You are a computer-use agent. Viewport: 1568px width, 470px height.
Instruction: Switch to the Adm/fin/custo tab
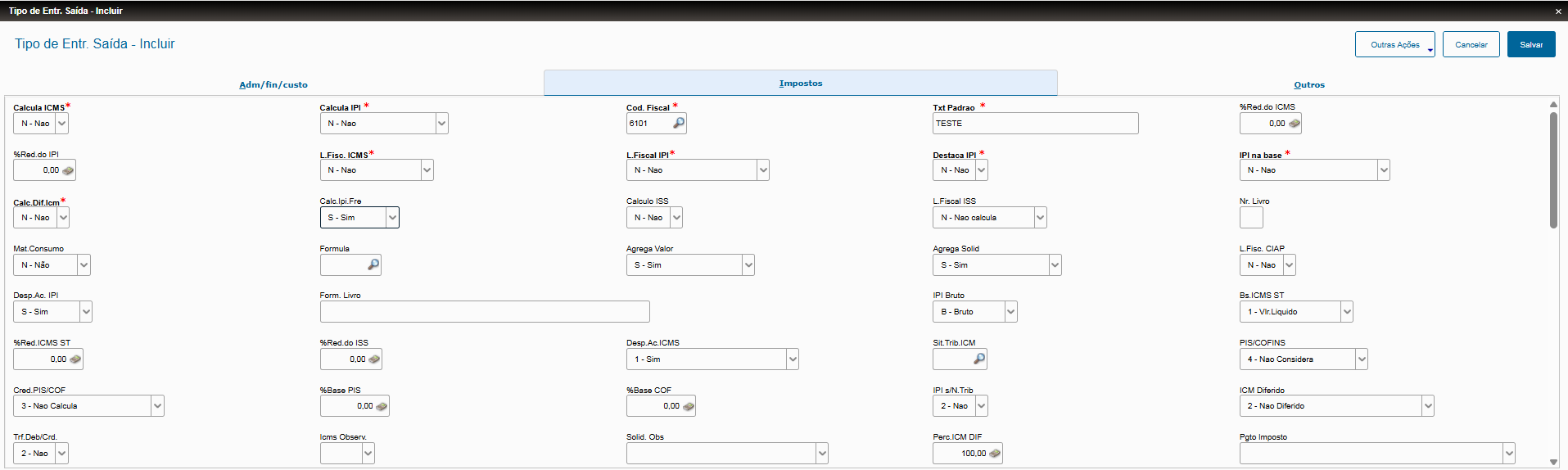pyautogui.click(x=273, y=84)
